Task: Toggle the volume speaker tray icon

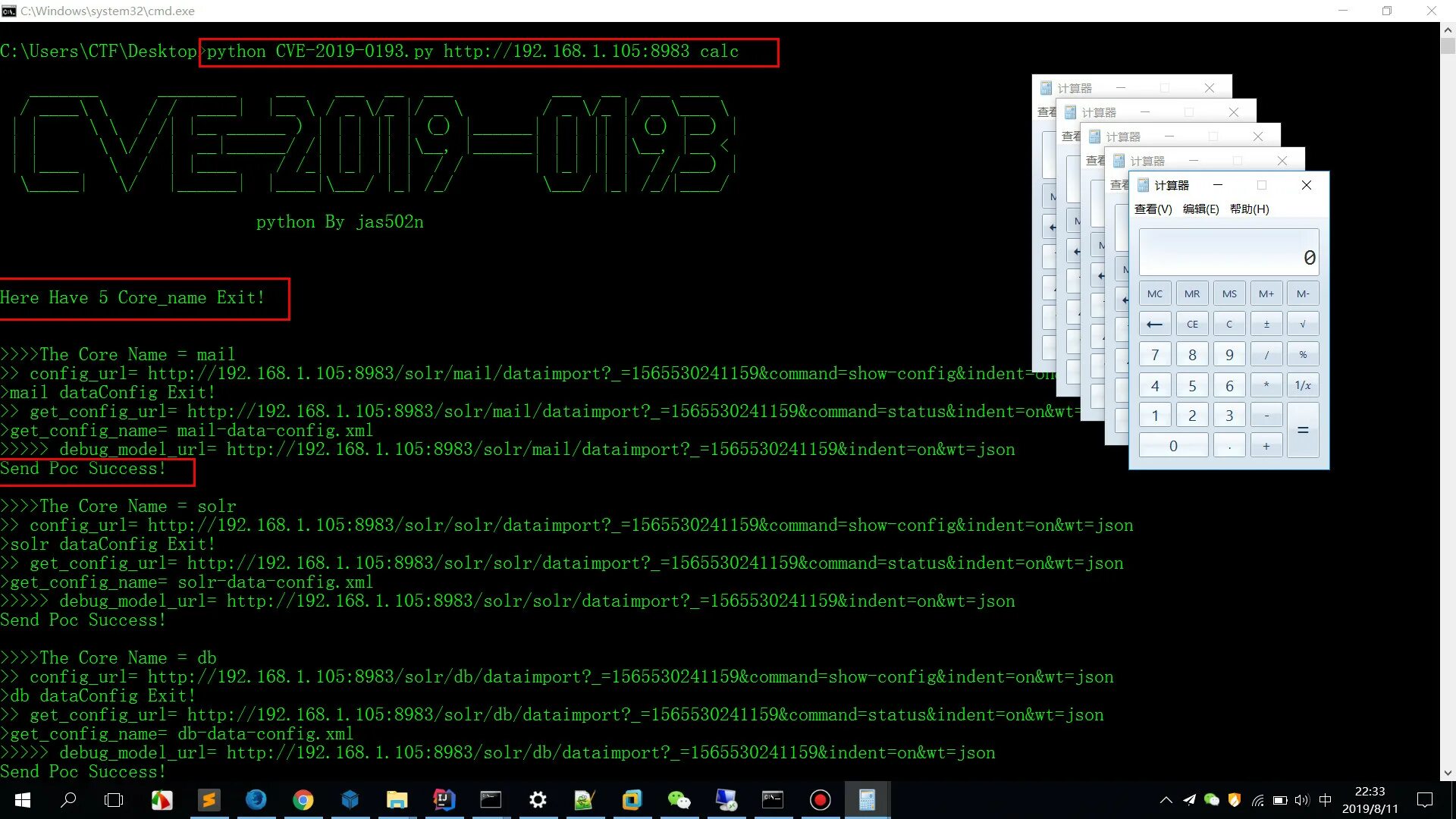Action: [x=1302, y=799]
